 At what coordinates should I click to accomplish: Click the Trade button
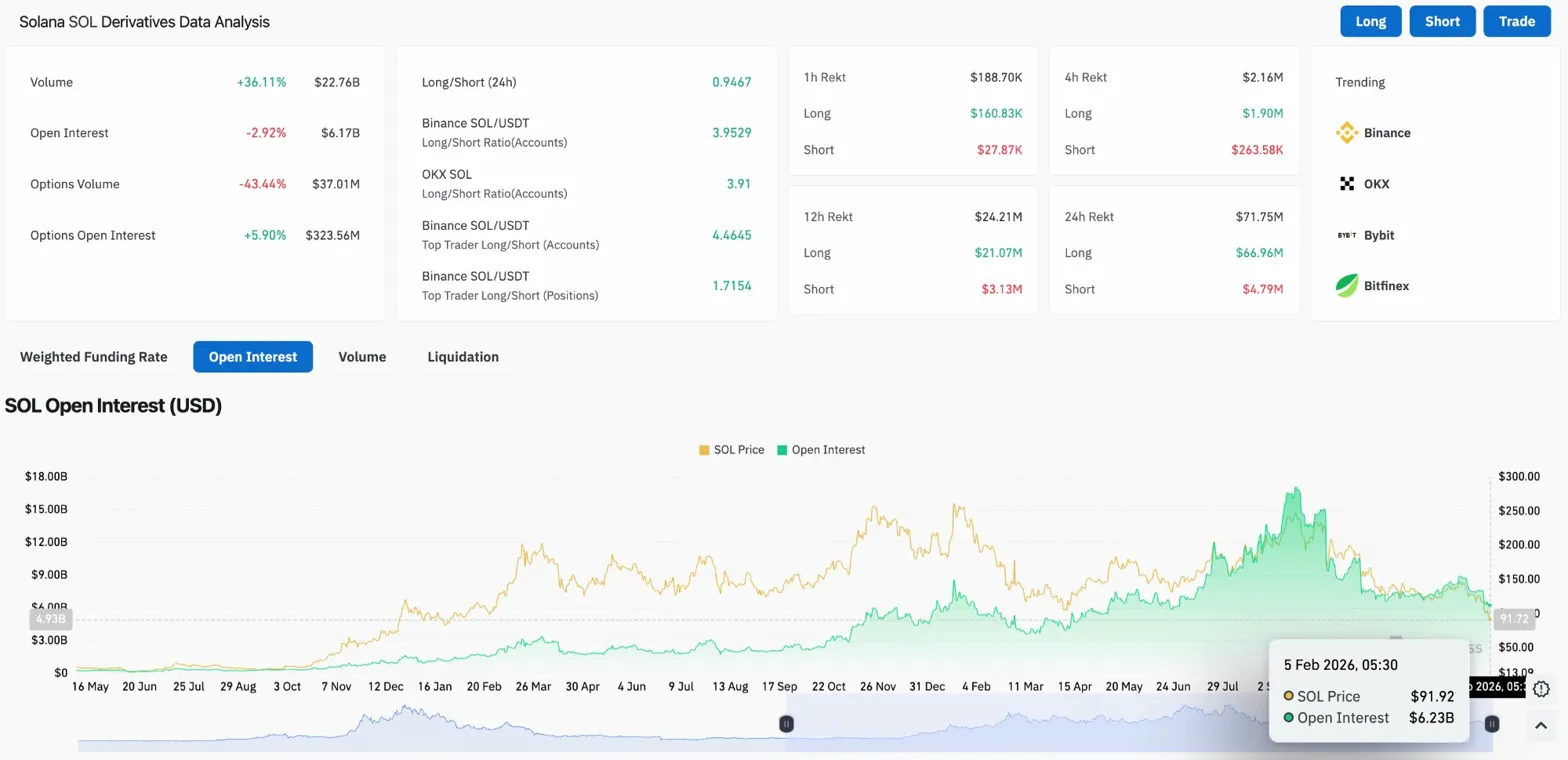click(1517, 21)
